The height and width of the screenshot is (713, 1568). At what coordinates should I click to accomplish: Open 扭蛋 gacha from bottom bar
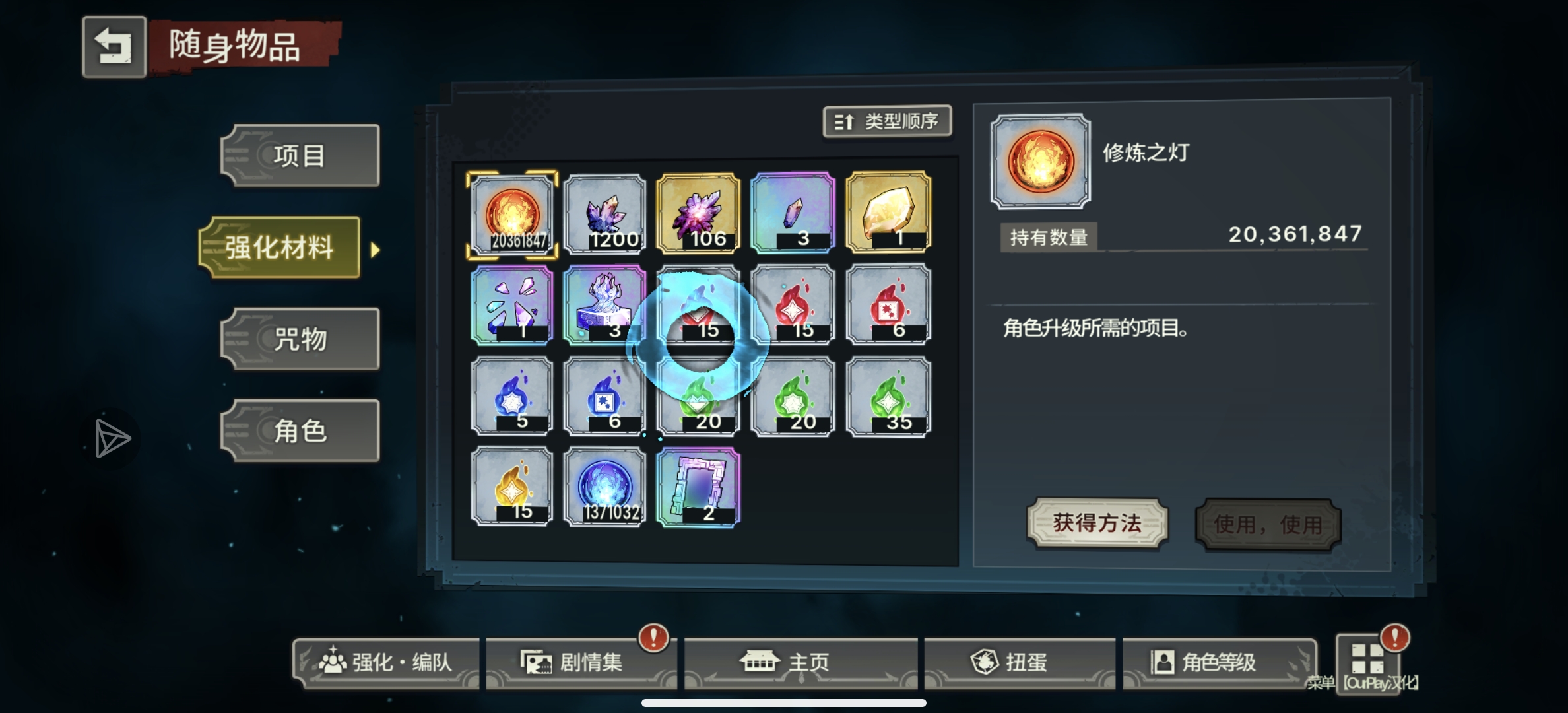tap(1020, 662)
